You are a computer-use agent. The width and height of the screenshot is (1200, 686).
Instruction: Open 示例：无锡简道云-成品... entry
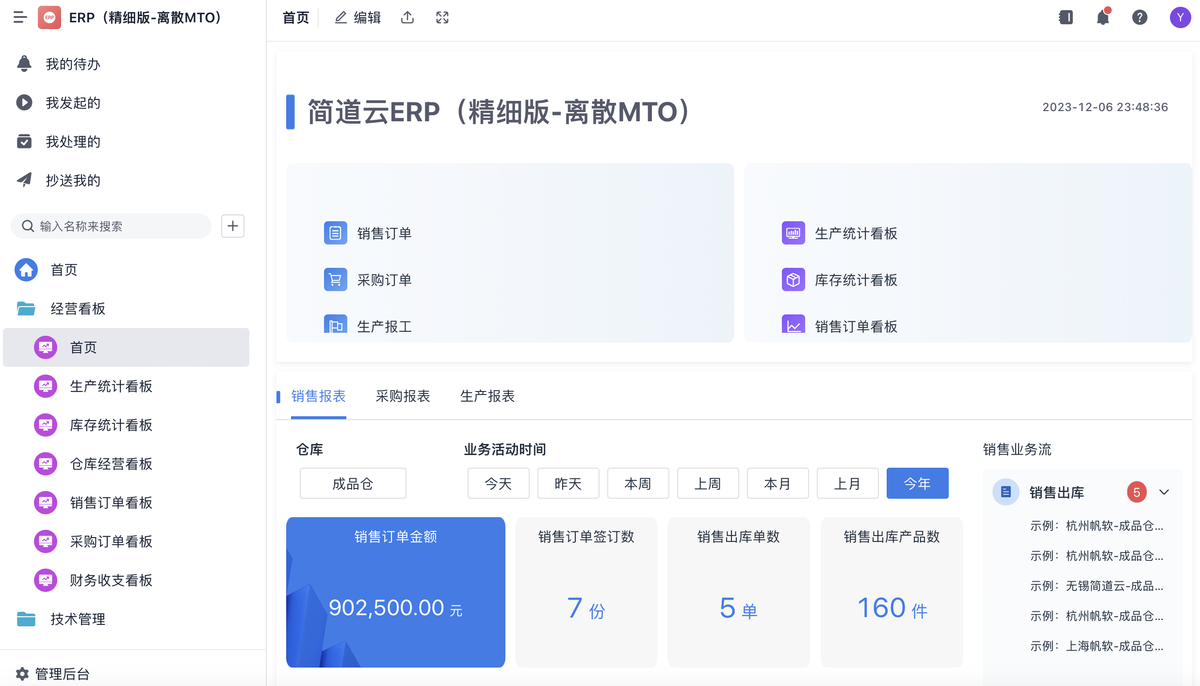[1097, 586]
